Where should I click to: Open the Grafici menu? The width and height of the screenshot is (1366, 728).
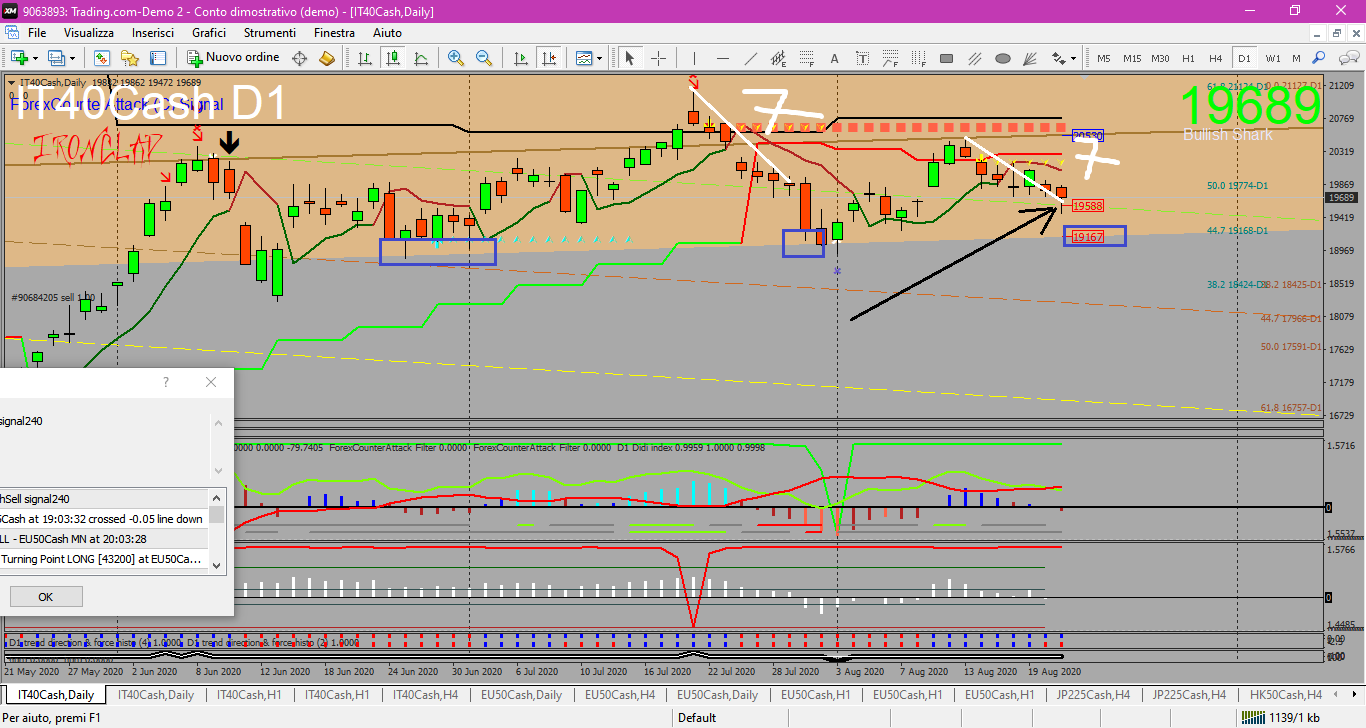(209, 33)
